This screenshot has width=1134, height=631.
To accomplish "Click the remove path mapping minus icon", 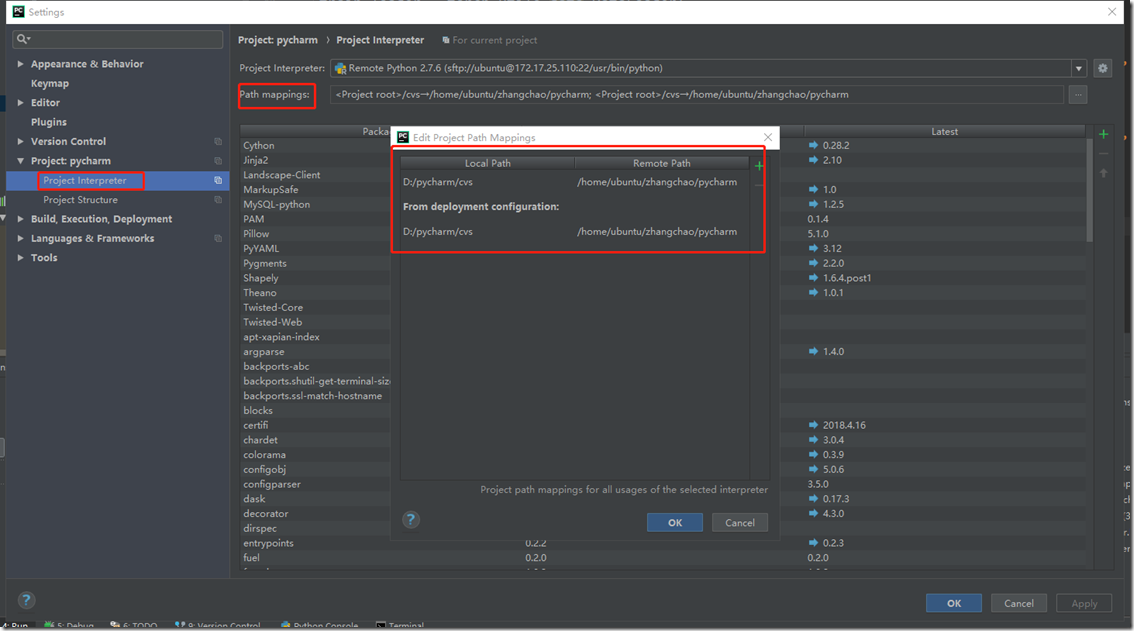I will pyautogui.click(x=759, y=185).
